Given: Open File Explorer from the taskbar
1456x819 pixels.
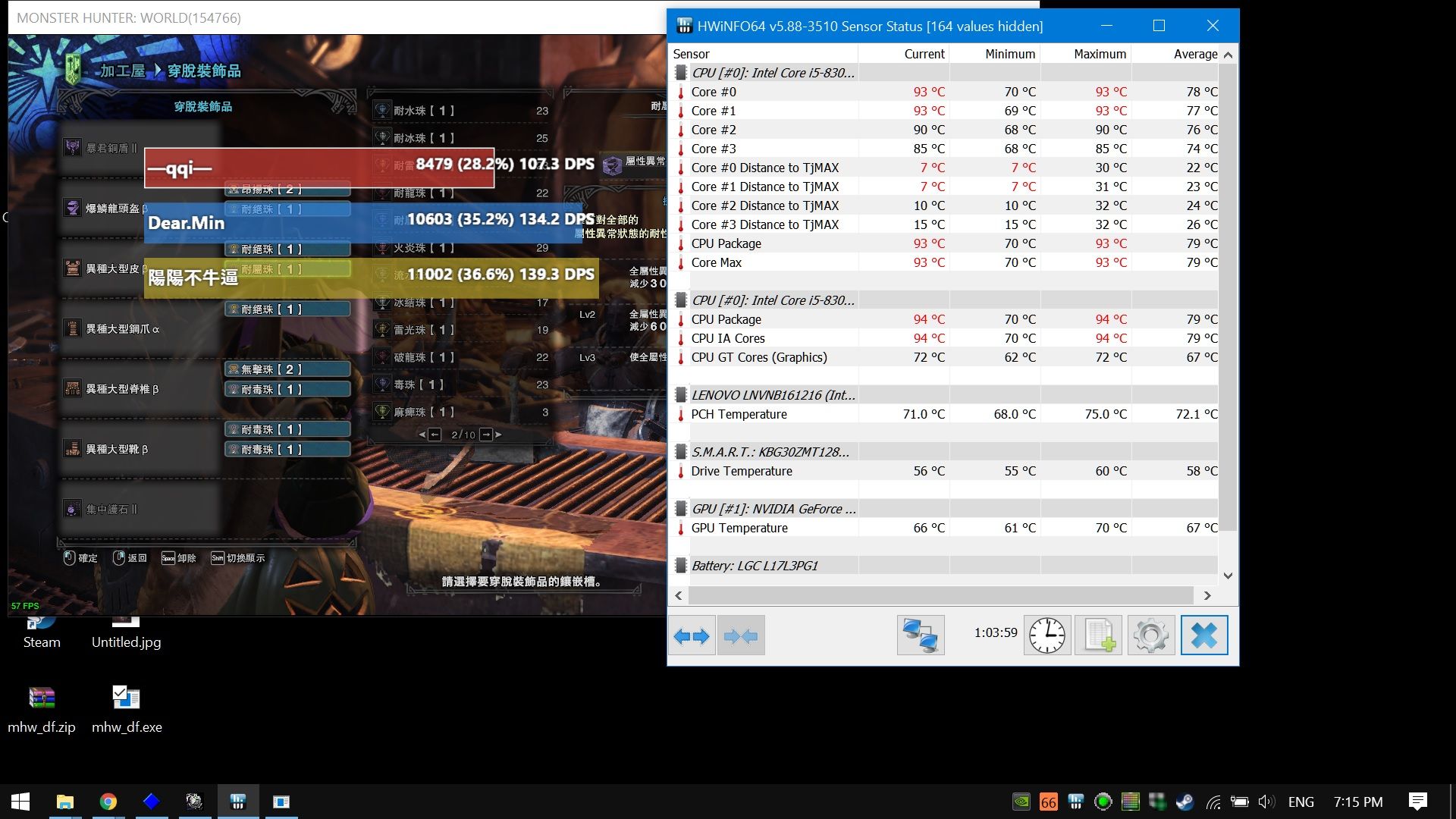Looking at the screenshot, I should [x=65, y=802].
